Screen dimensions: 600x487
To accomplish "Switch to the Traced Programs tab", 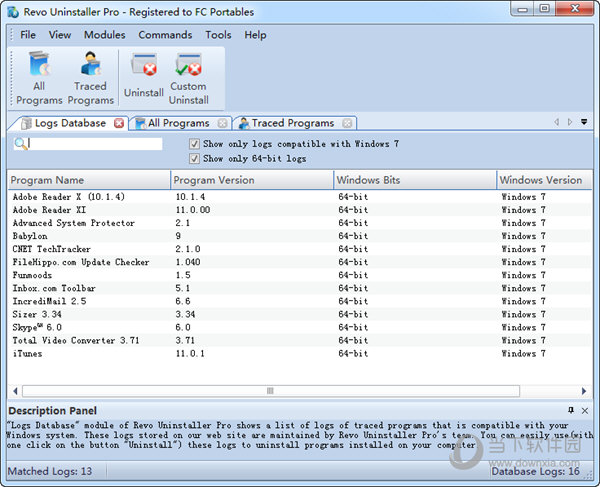I will tap(293, 123).
